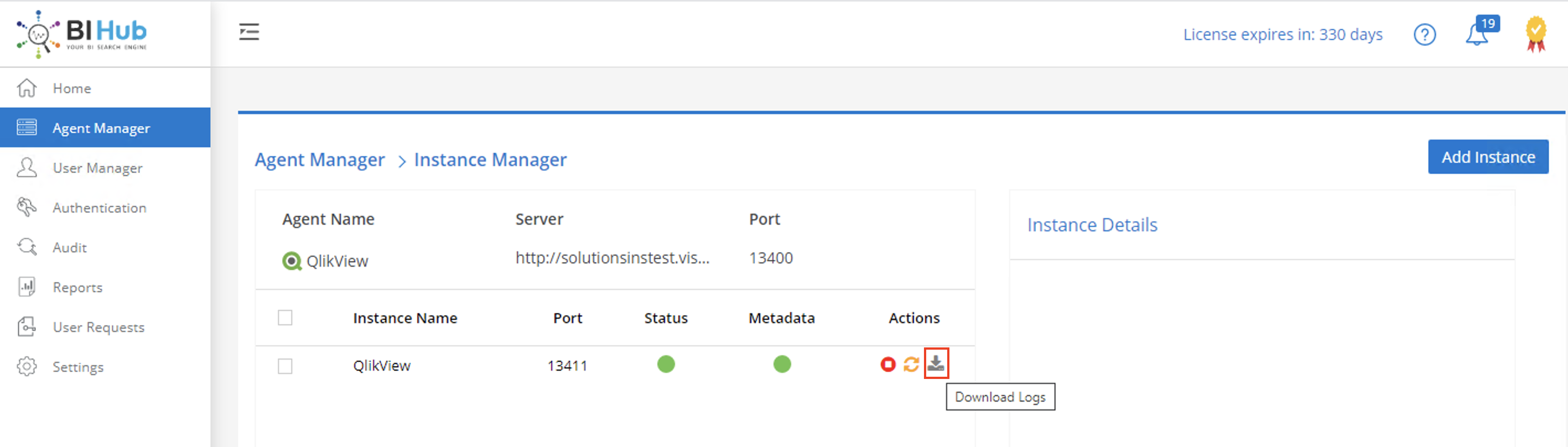Viewport: 1568px width, 447px height.
Task: Select Agent Manager menu item
Action: pos(105,128)
